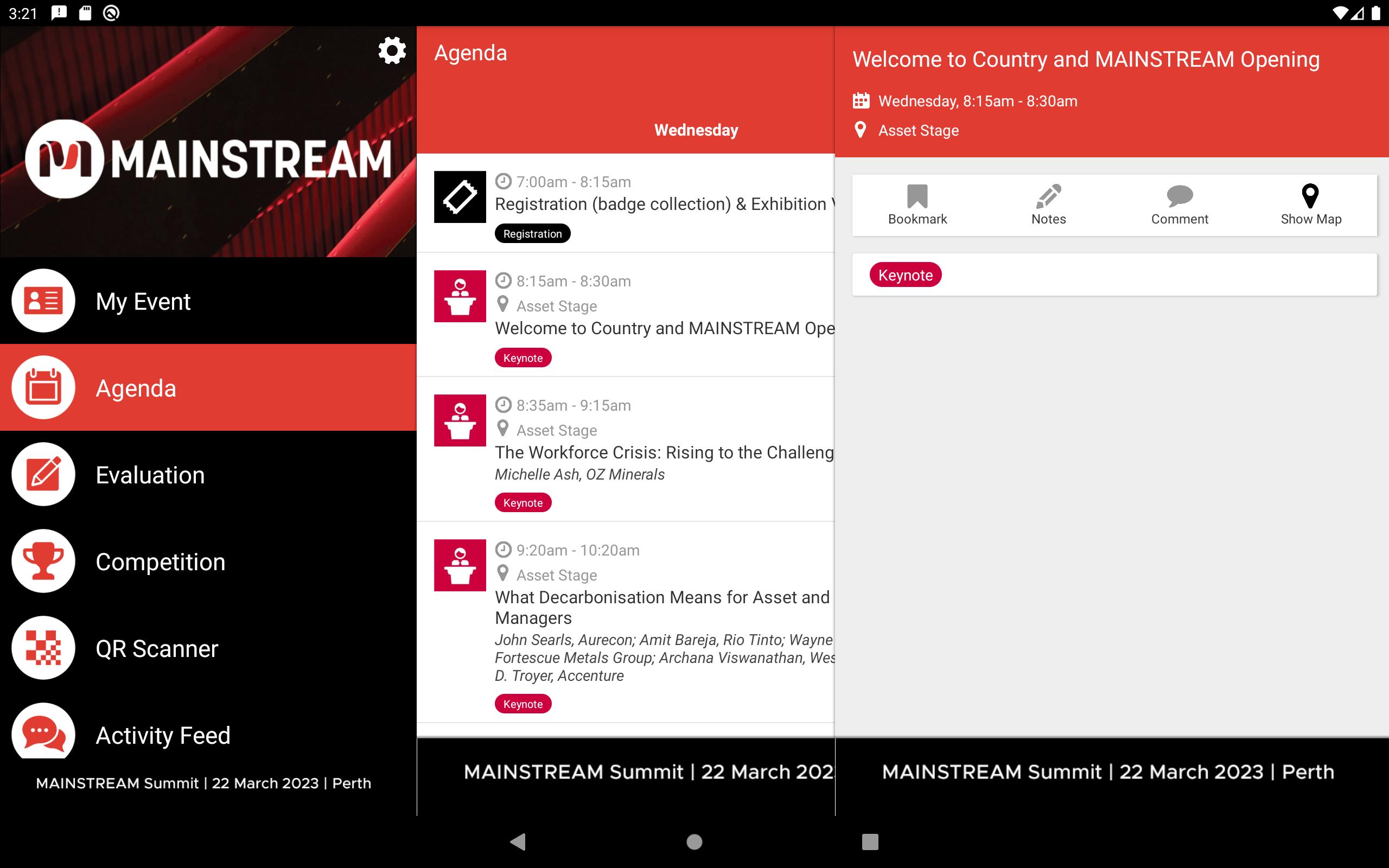The image size is (1389, 868).
Task: Tap Keynote tag under 8:15am session
Action: [x=523, y=358]
